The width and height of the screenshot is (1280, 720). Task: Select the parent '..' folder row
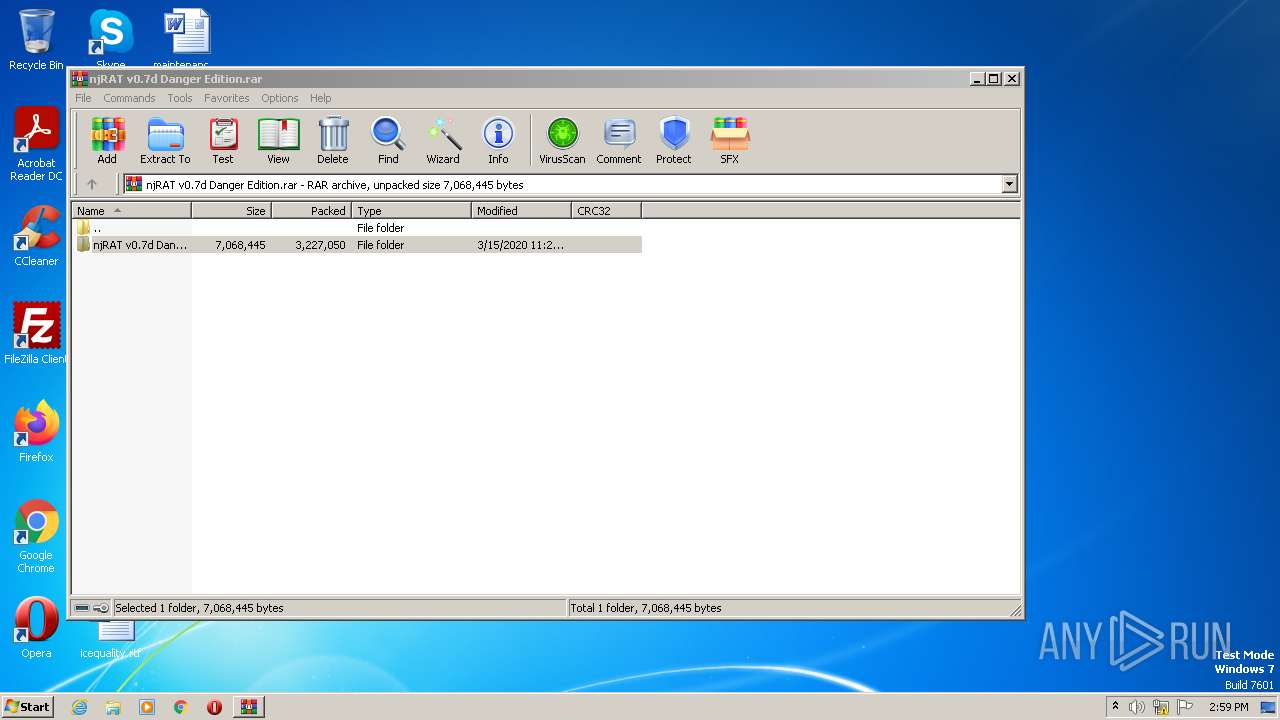(357, 228)
